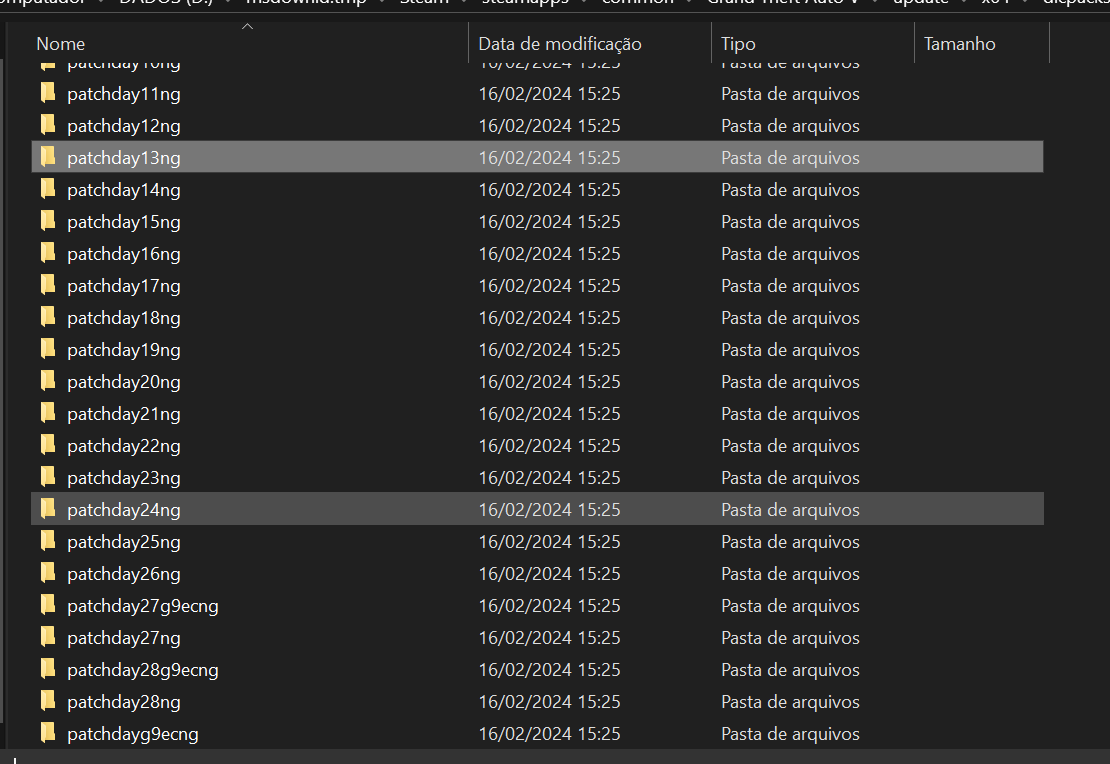Select the patchday28ng folder name

(x=124, y=702)
